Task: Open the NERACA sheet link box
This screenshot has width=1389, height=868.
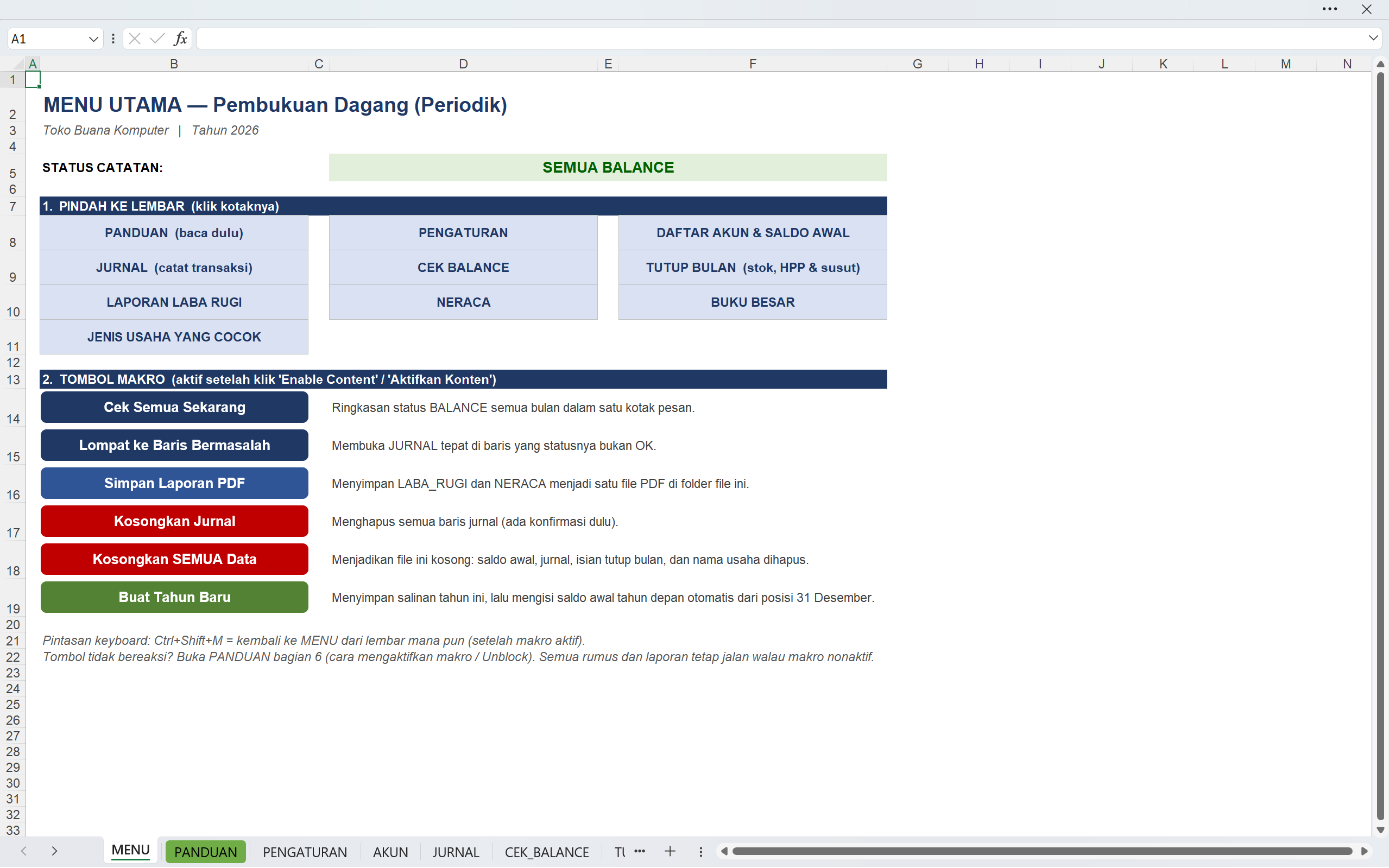Action: 463,302
